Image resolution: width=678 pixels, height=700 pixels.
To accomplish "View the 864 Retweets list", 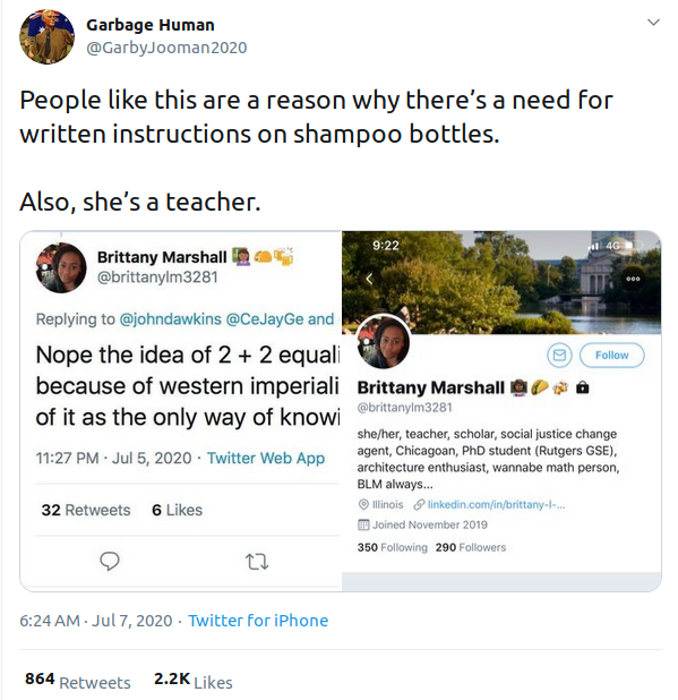I will coord(77,680).
